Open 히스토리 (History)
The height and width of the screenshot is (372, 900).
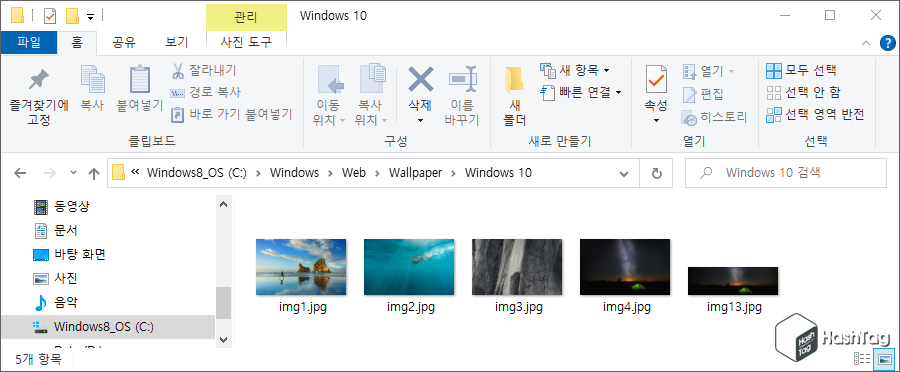tap(715, 118)
